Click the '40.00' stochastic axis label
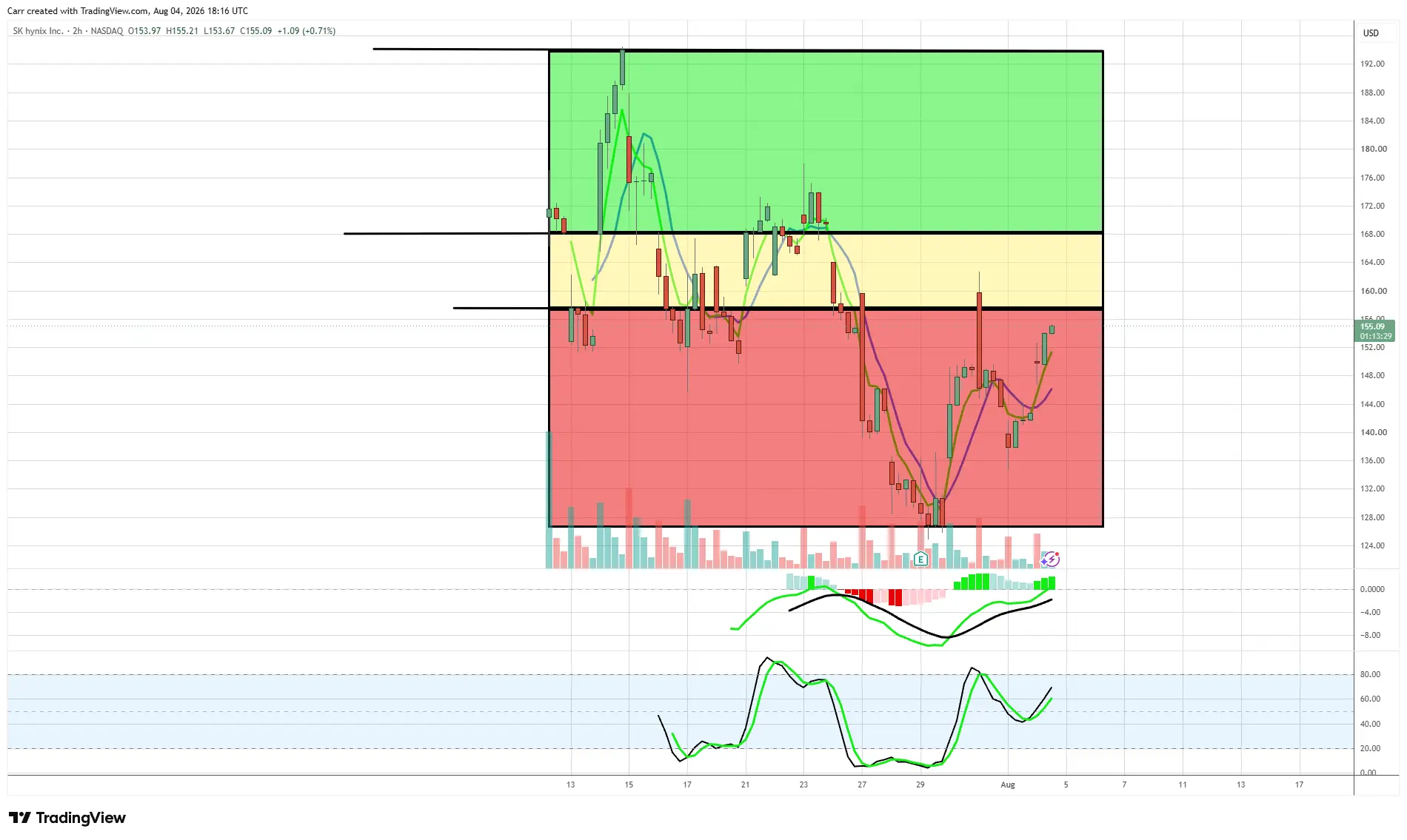1407x840 pixels. (1370, 724)
